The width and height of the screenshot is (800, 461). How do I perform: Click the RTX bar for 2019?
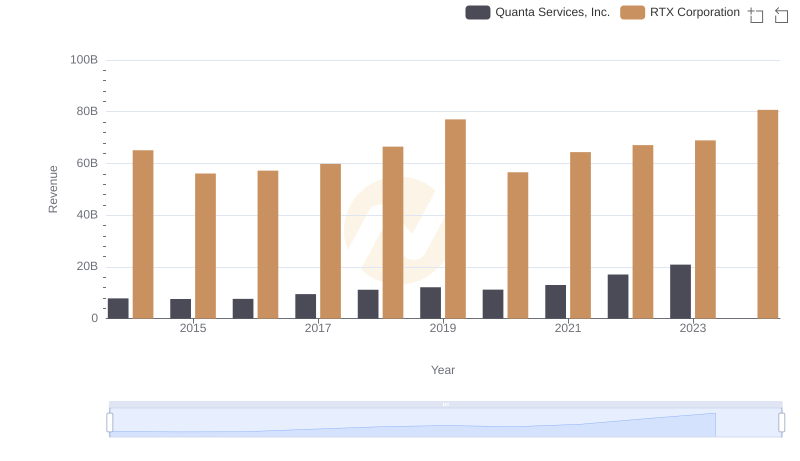coord(455,219)
